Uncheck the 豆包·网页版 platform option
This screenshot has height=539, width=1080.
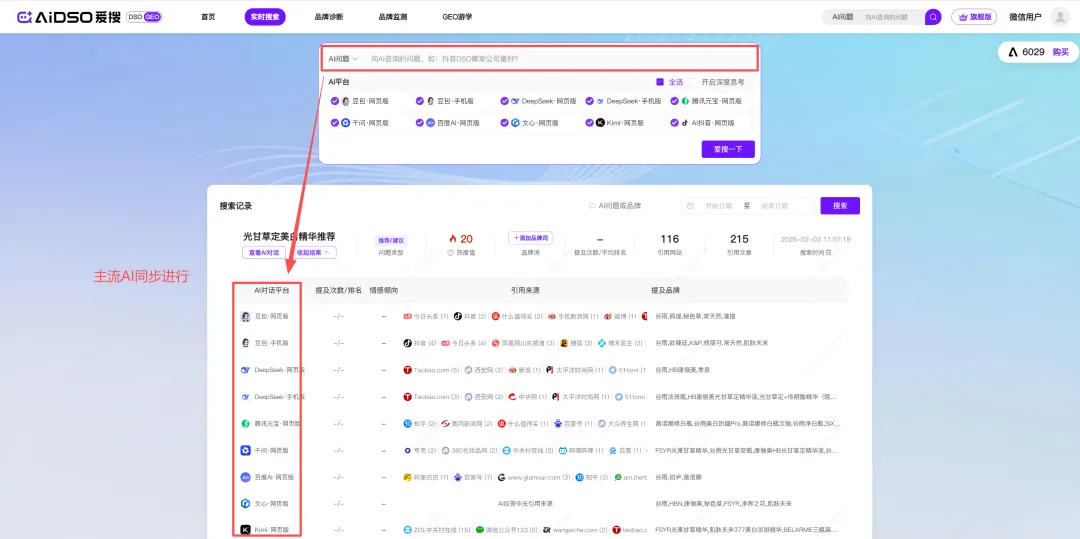click(x=335, y=101)
